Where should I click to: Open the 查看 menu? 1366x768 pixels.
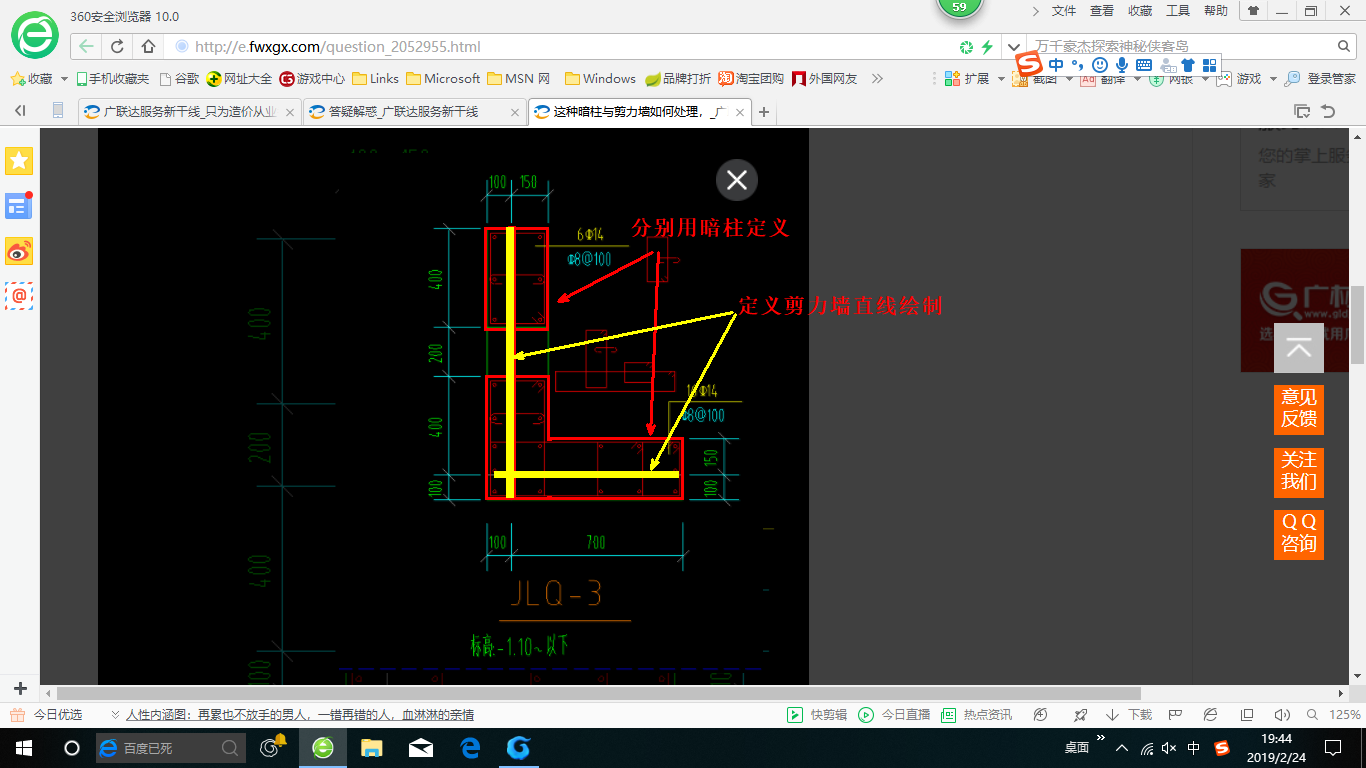[x=1102, y=11]
